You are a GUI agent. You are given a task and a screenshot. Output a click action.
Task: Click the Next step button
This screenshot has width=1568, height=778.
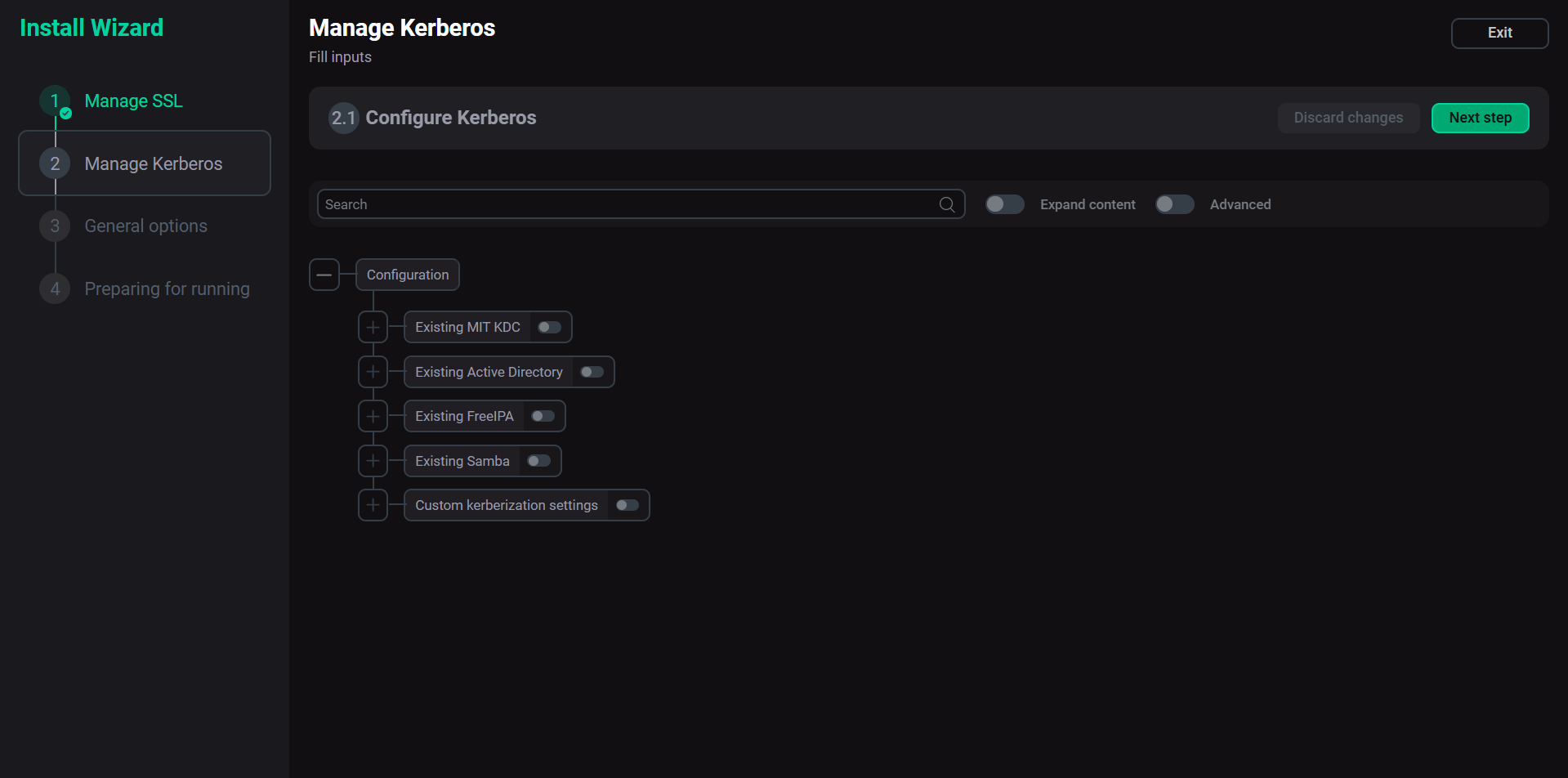(1480, 118)
